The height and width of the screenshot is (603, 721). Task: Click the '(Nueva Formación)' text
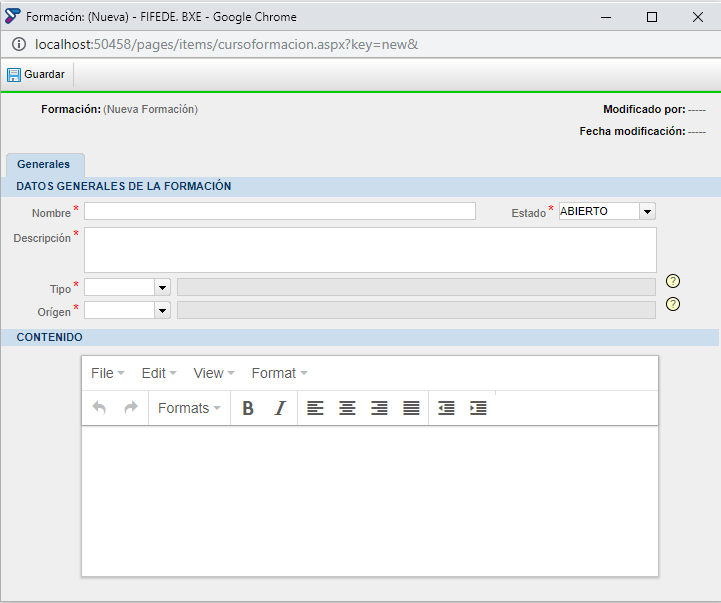[x=150, y=109]
